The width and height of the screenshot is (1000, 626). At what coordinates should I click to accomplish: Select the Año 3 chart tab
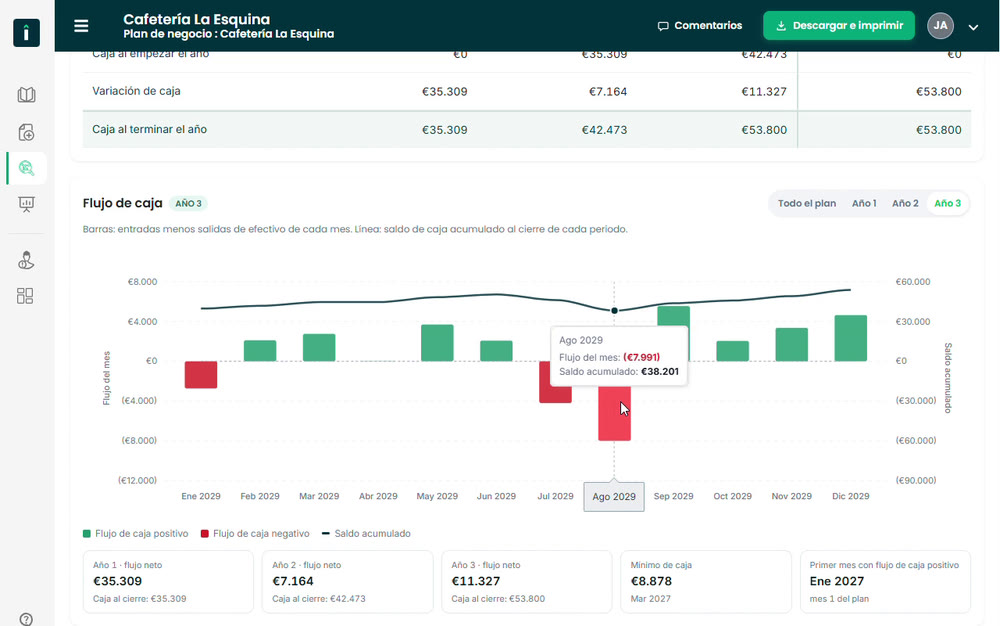(947, 203)
